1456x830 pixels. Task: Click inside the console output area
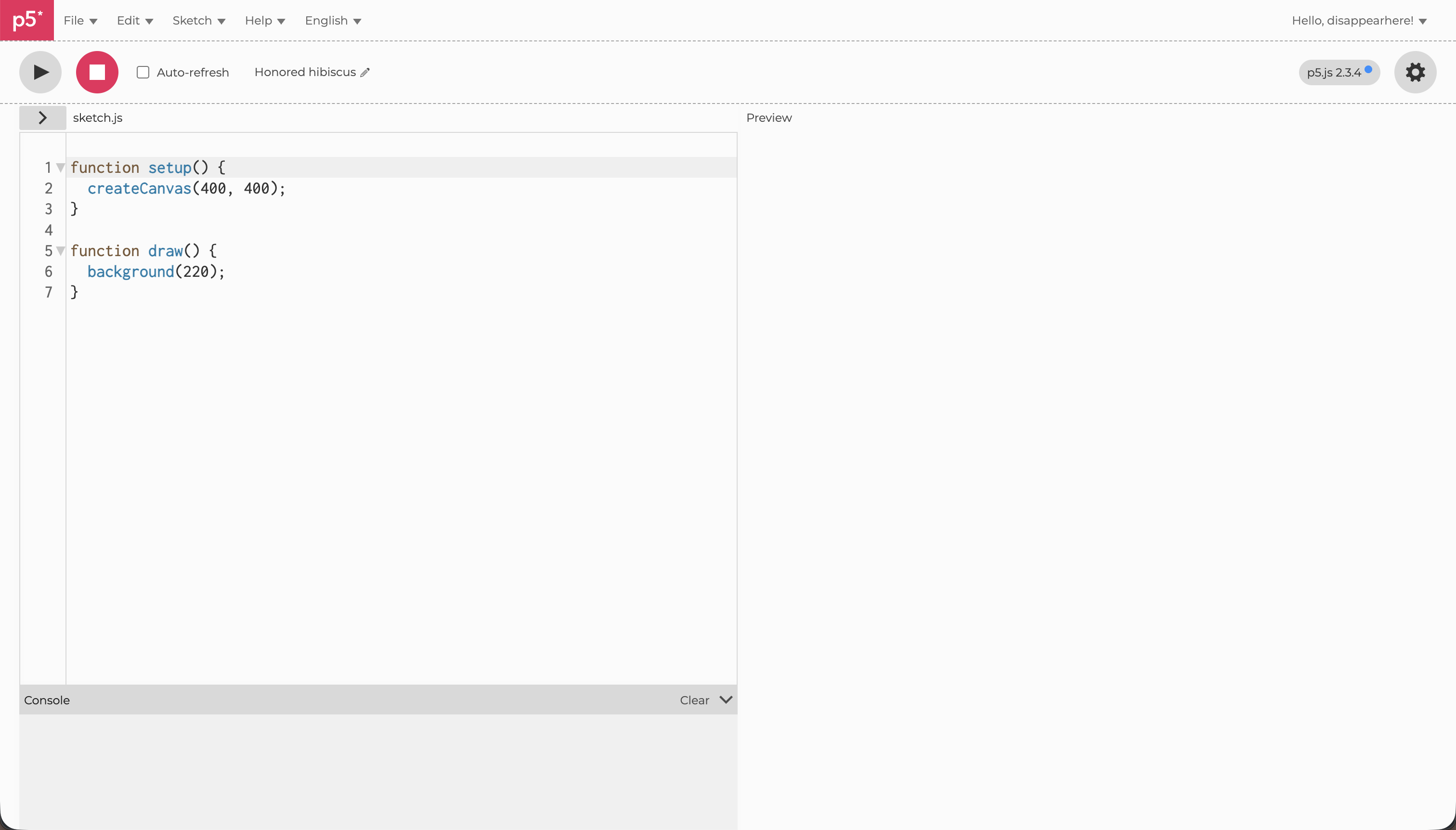tap(378, 772)
